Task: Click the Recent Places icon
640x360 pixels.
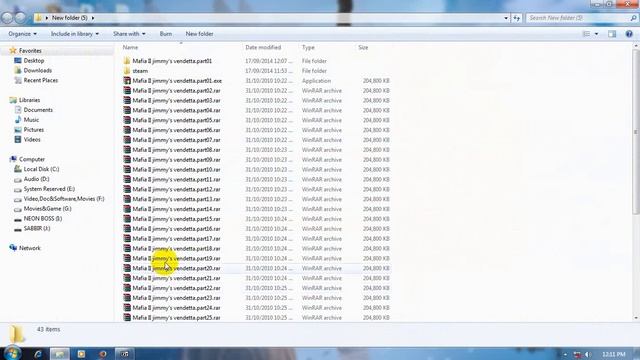Action: pyautogui.click(x=18, y=80)
